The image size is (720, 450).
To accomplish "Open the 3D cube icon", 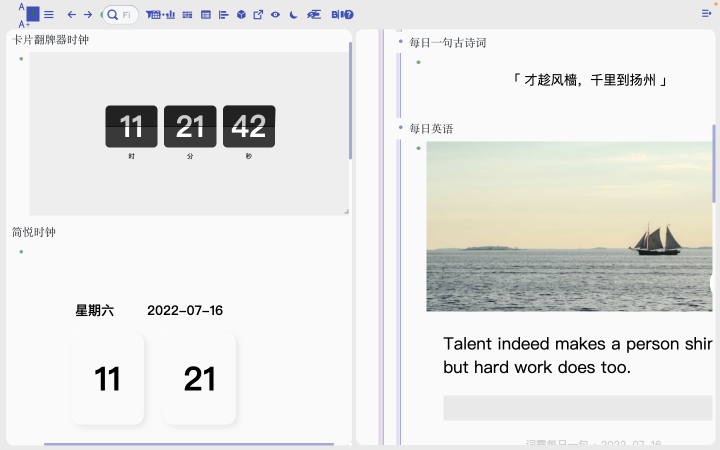I will click(x=241, y=15).
